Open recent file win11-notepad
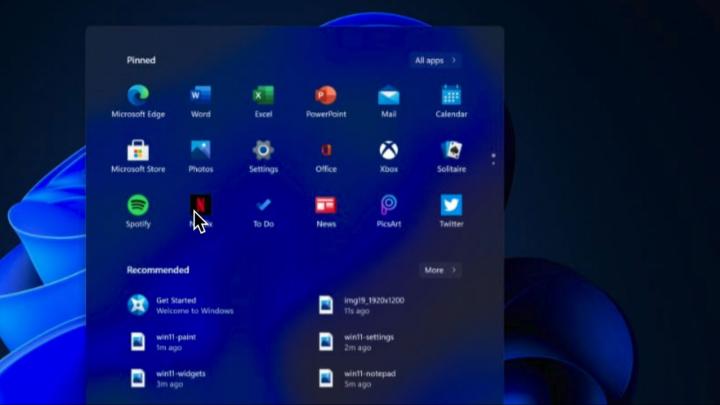The height and width of the screenshot is (405, 720). 357,379
